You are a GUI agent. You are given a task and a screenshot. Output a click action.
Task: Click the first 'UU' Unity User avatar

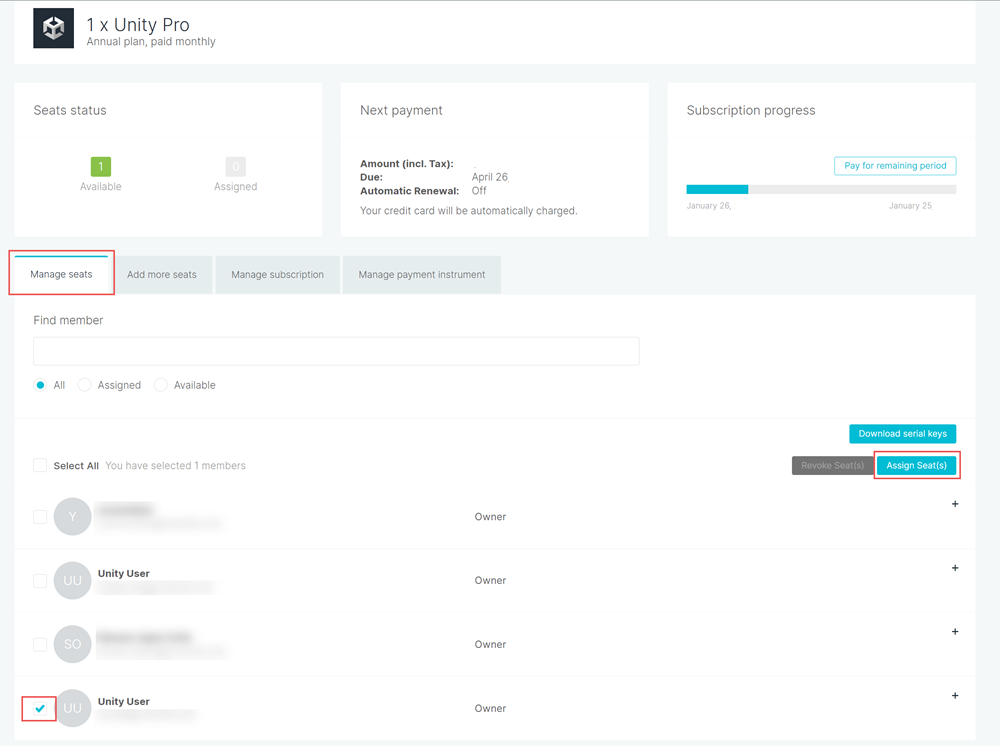(72, 581)
